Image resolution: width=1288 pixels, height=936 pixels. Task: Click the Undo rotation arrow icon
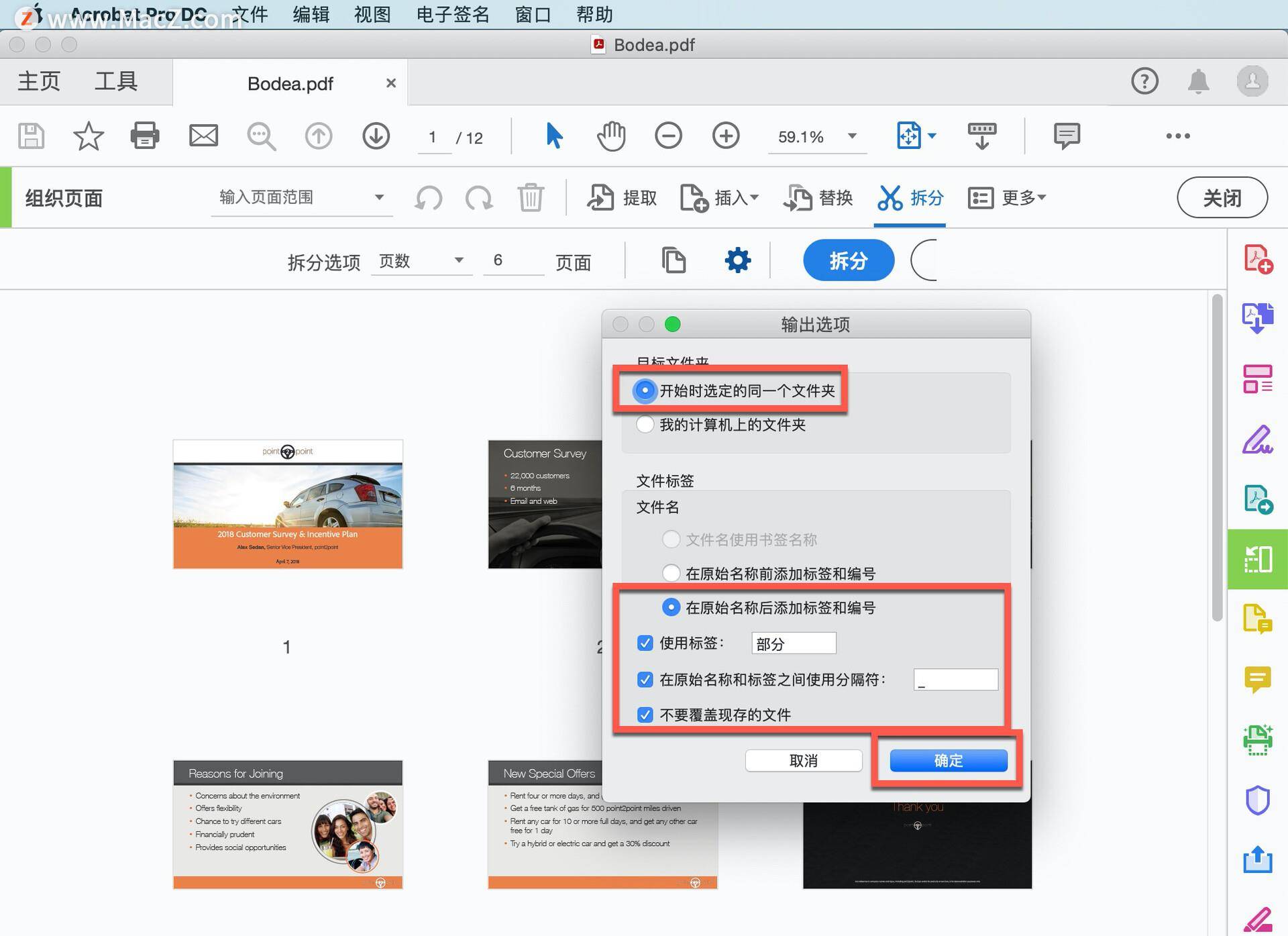point(429,197)
